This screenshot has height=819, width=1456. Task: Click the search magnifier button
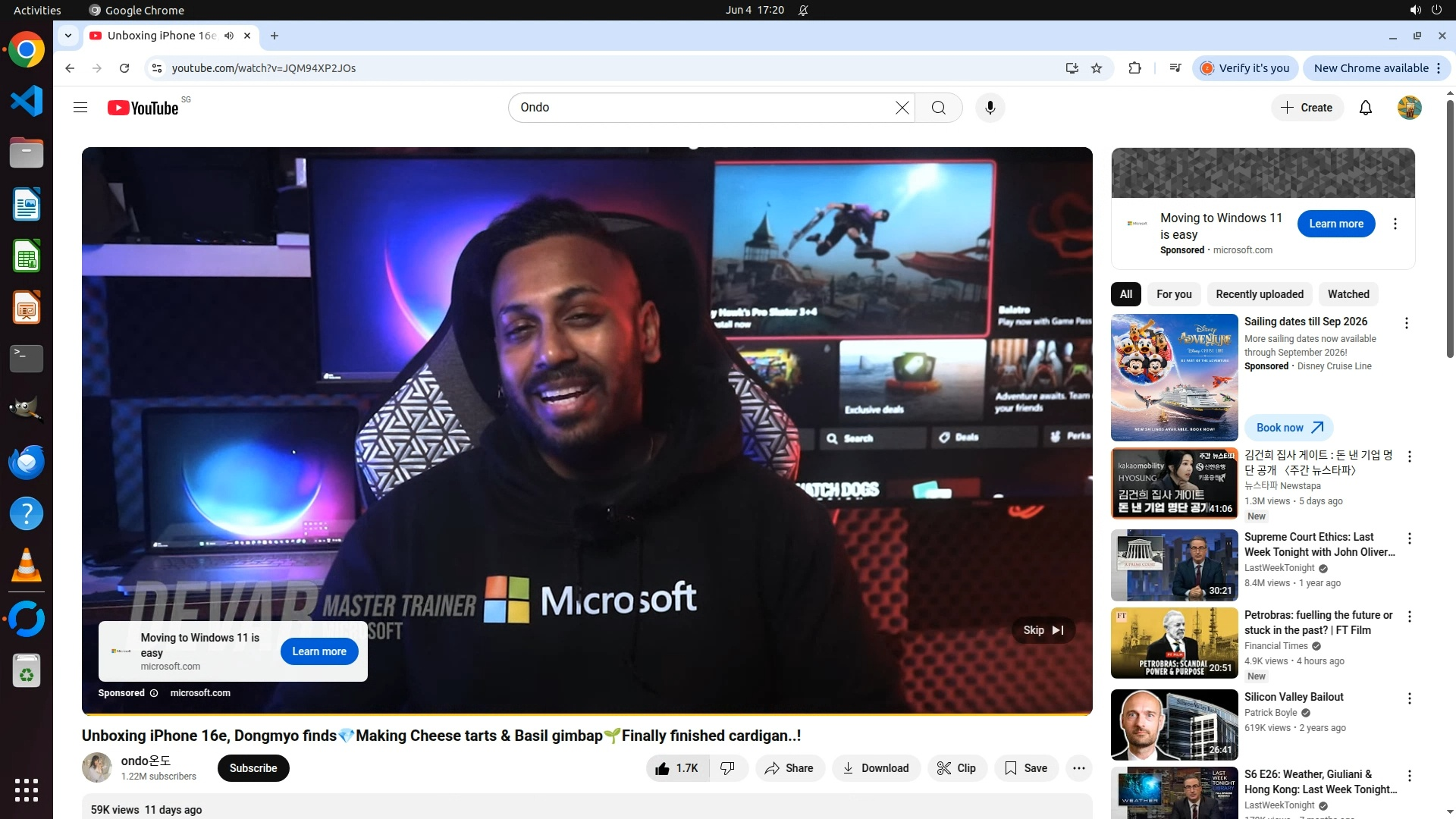tap(938, 108)
